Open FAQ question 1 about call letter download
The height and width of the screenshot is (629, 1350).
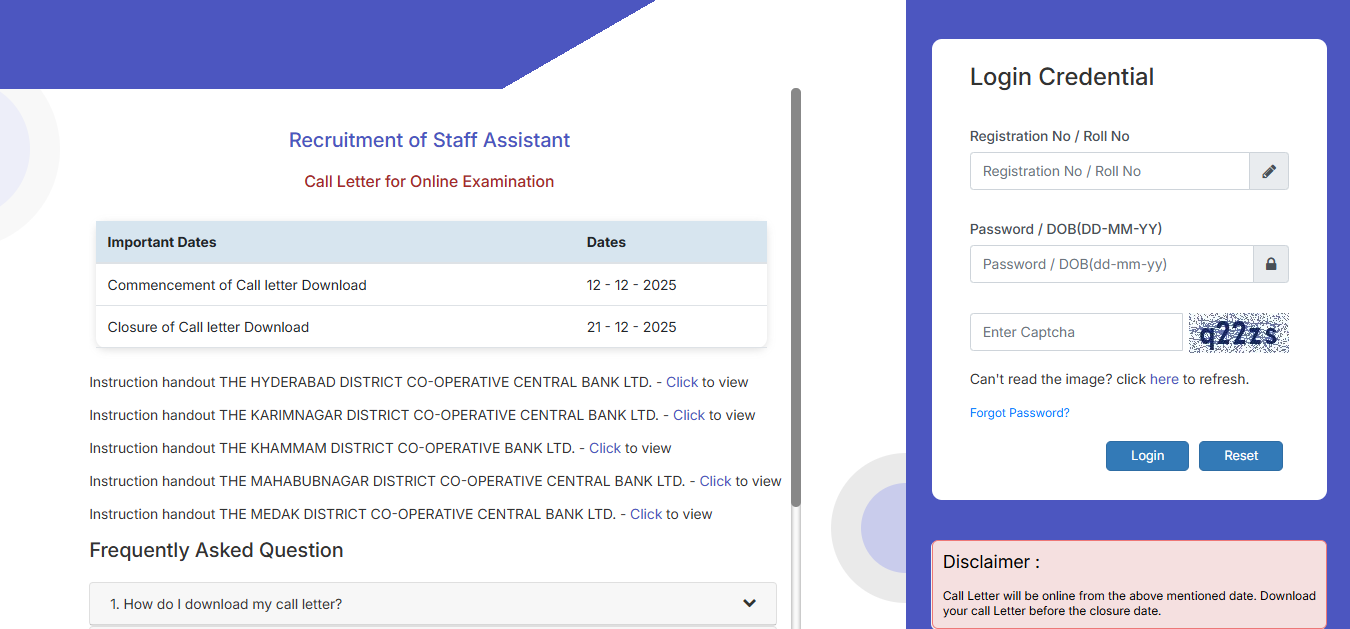[226, 604]
